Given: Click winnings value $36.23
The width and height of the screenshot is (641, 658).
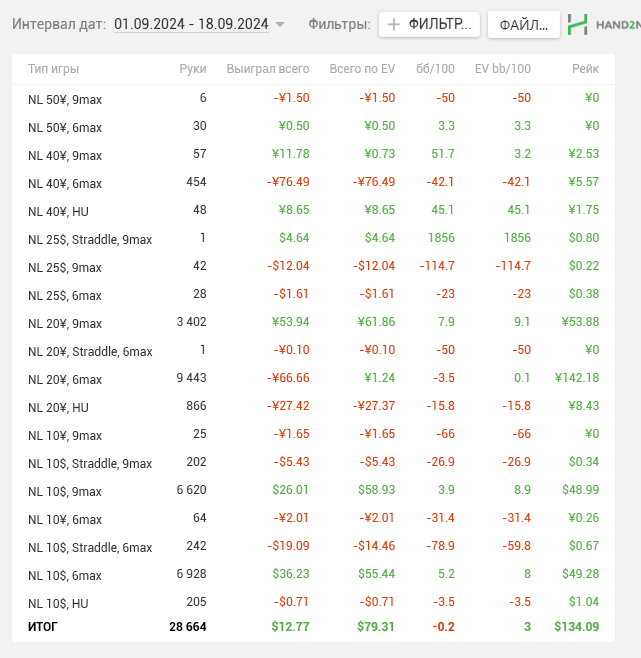Looking at the screenshot, I should point(291,574).
